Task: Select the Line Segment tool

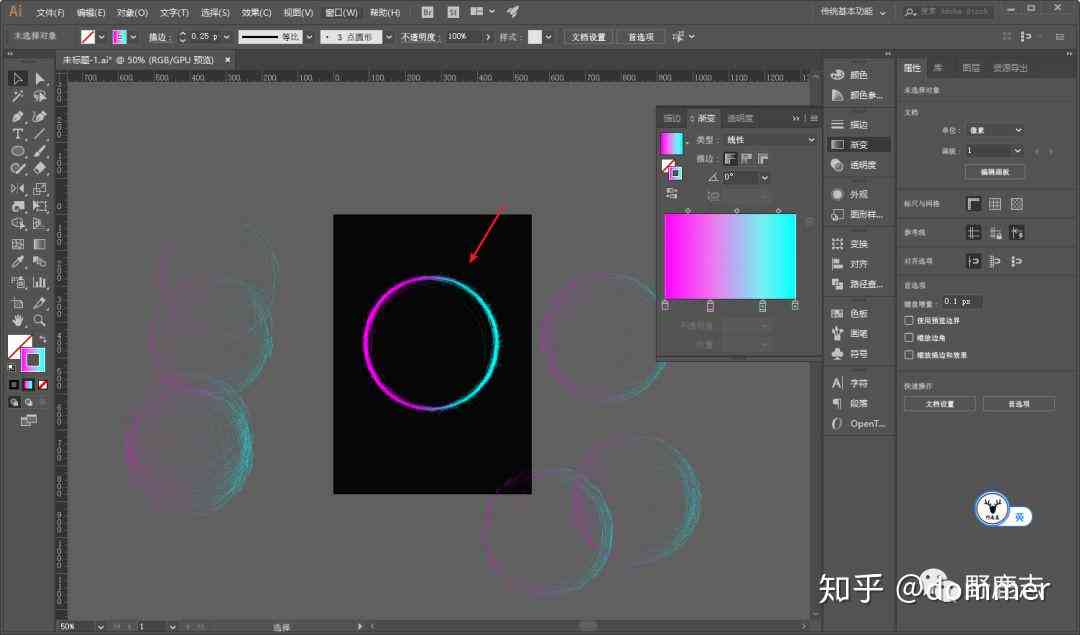Action: 40,134
